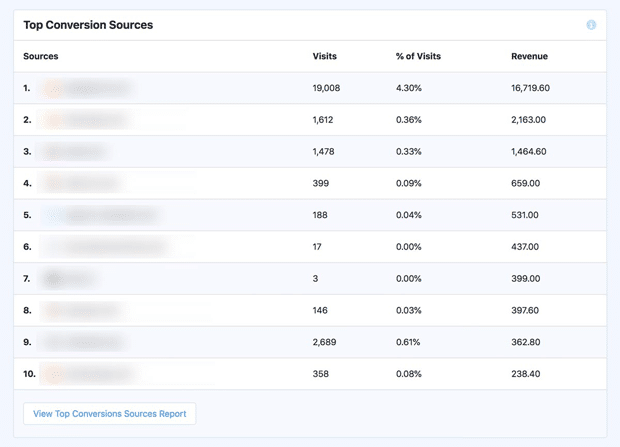Select the 0.33% value
The width and height of the screenshot is (620, 447).
409,152
